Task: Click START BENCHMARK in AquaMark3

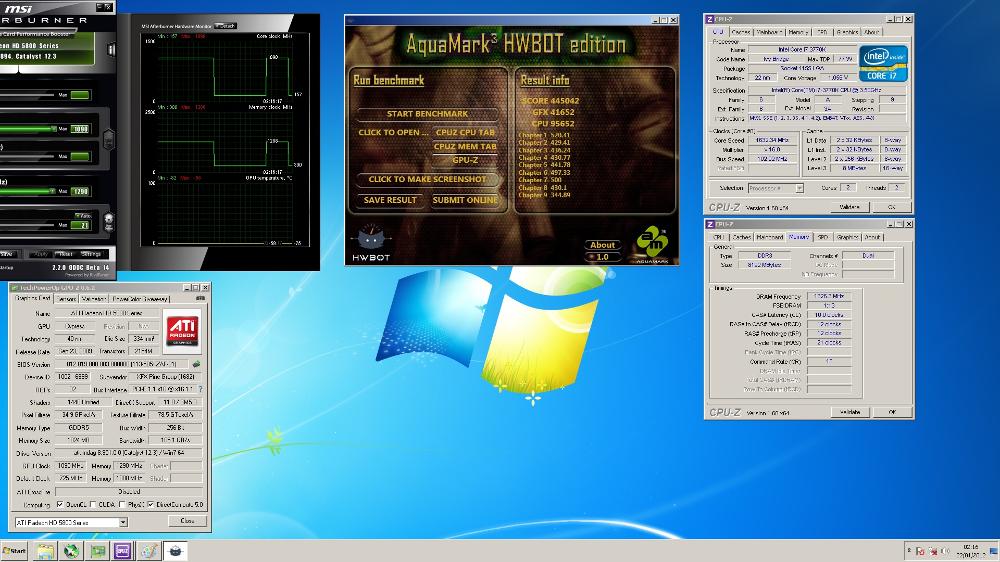Action: point(427,114)
